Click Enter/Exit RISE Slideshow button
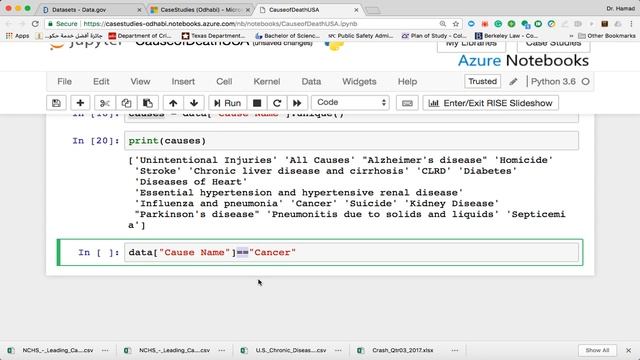Screen dimensions: 640x360 tap(490, 103)
